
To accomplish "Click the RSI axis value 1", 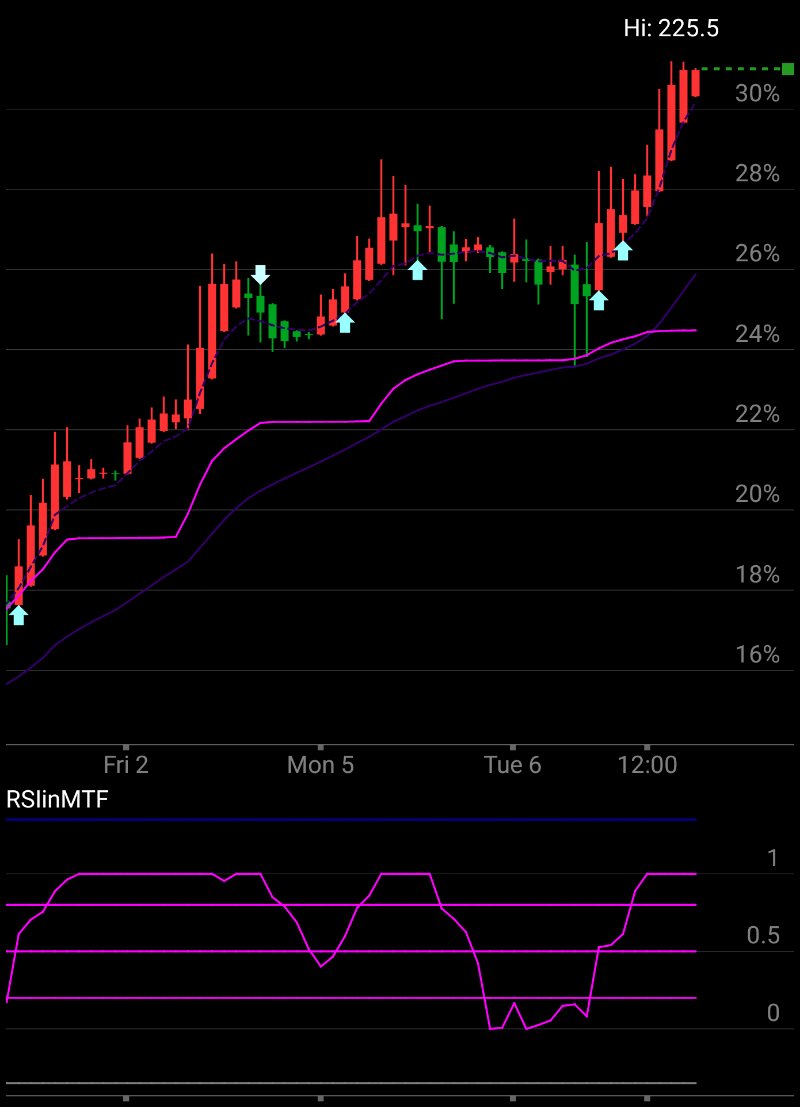I will tap(772, 858).
